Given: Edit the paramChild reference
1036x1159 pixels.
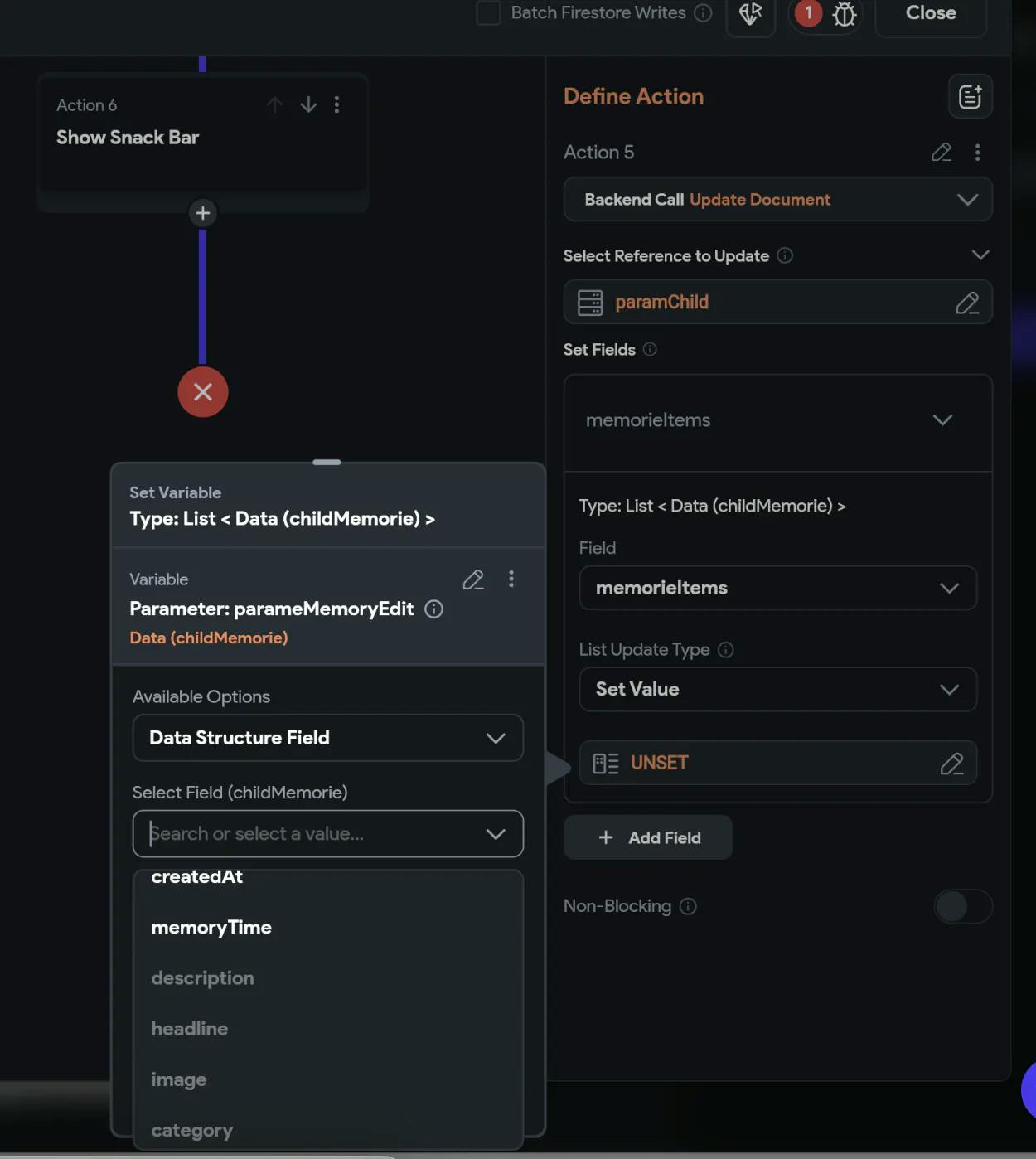Looking at the screenshot, I should (967, 303).
